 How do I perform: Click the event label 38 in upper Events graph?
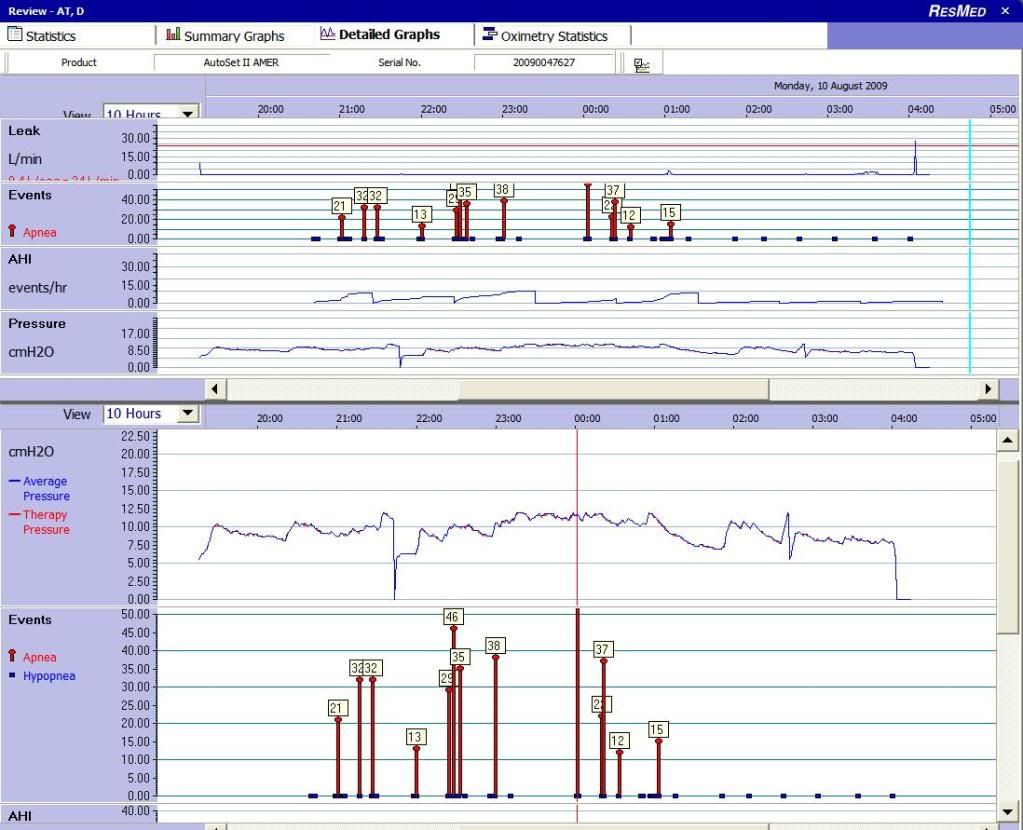502,190
